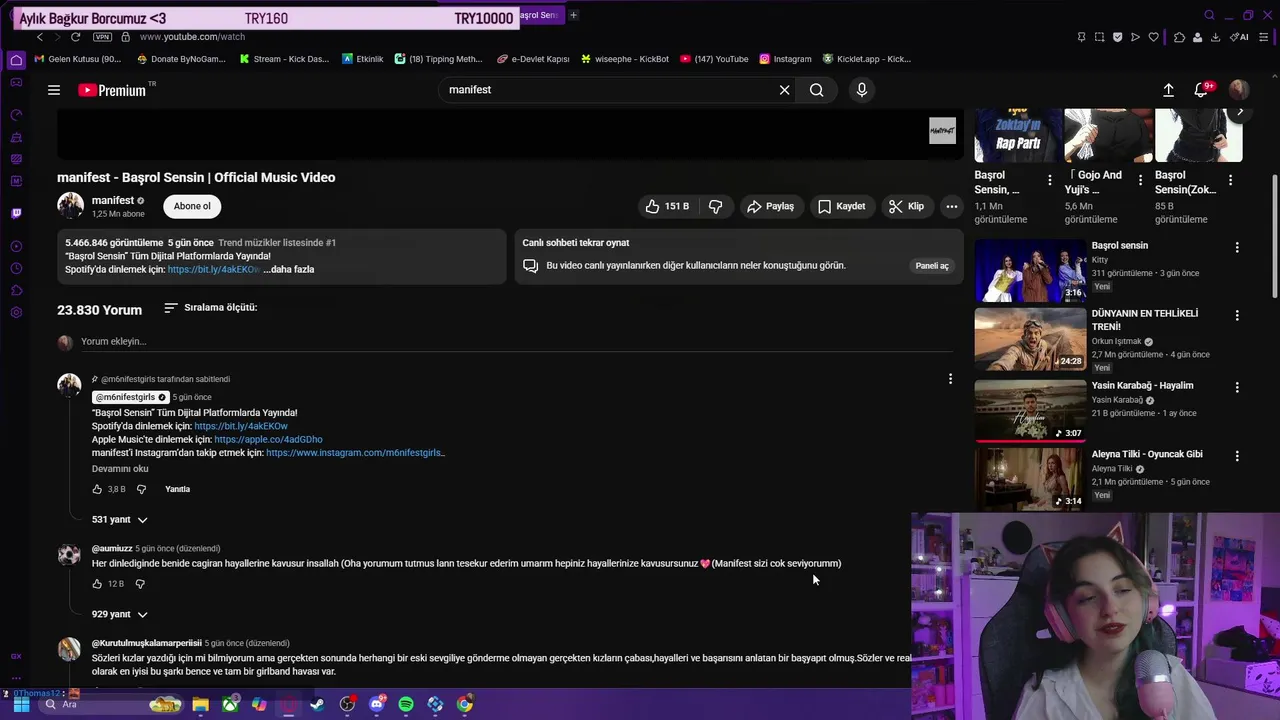Screen dimensions: 1280x720
Task: Open the YouTube hamburger guide menu
Action: (54, 90)
